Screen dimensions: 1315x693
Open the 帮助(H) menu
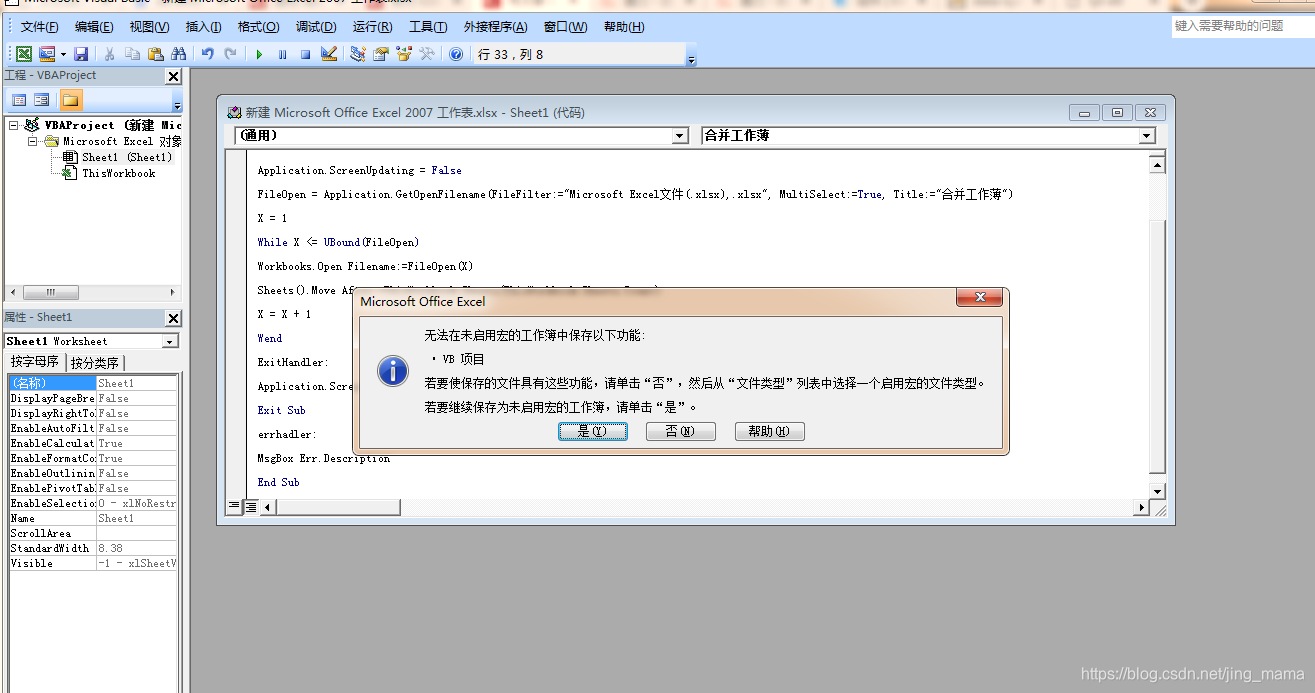623,27
